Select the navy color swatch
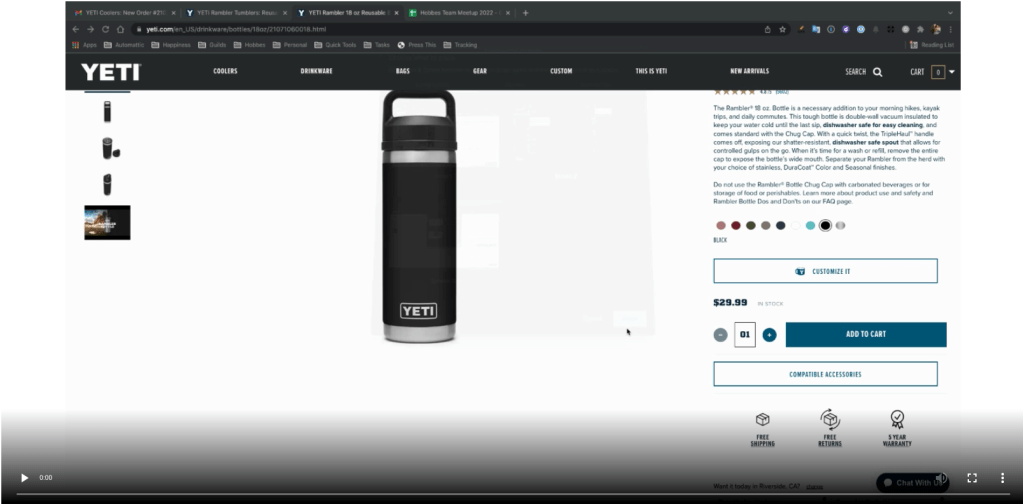The image size is (1023, 504). coord(780,226)
